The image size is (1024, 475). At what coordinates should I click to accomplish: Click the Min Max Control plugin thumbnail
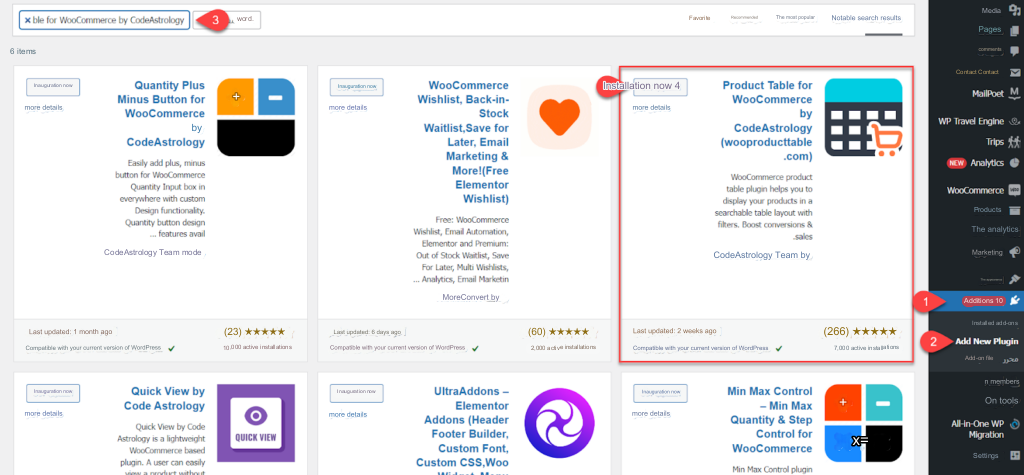[x=863, y=423]
